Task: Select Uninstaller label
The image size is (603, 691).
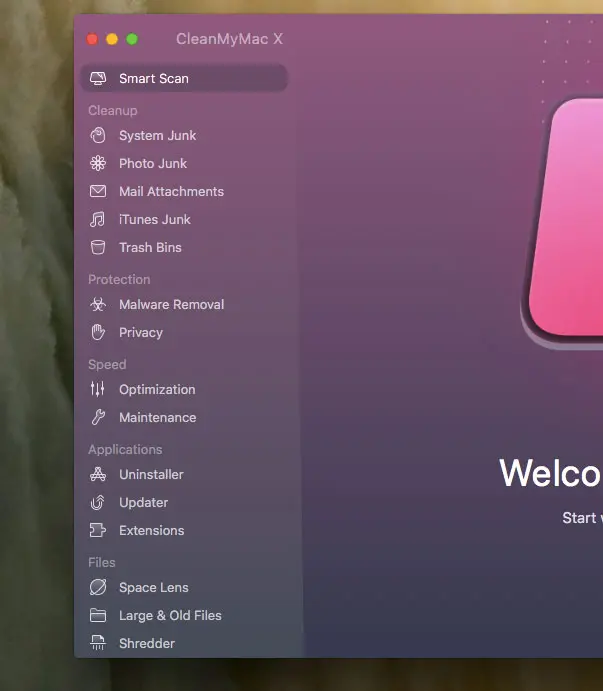Action: coord(151,474)
